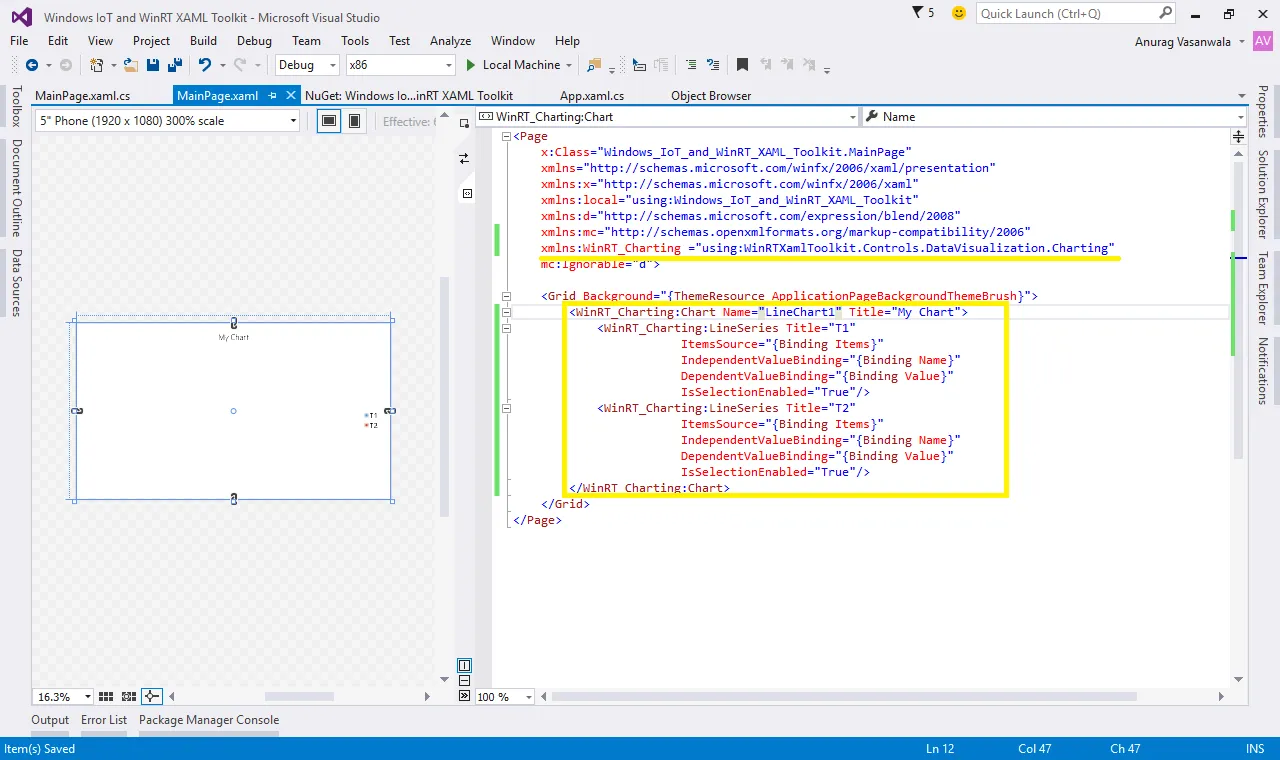Image resolution: width=1280 pixels, height=760 pixels.
Task: Toggle landscape orientation in the designer
Action: tap(327, 121)
